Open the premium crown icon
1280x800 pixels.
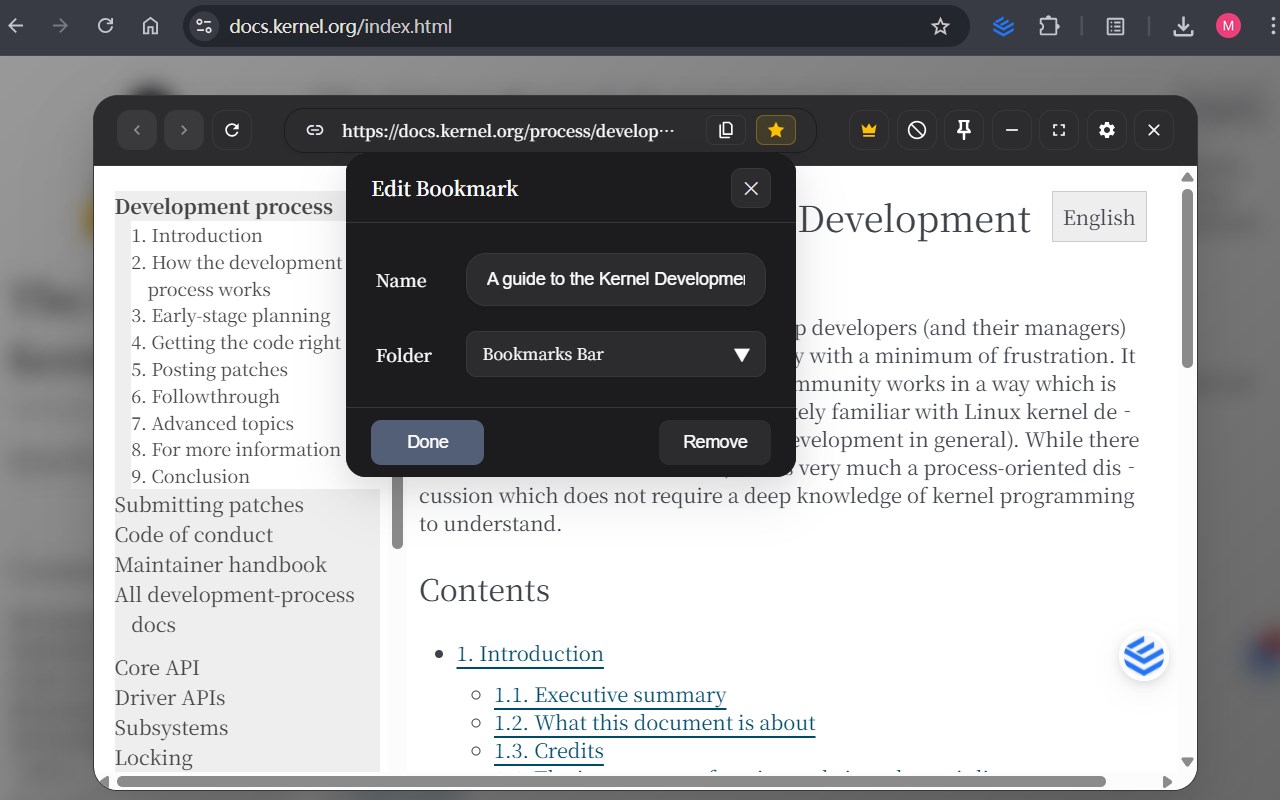click(869, 130)
